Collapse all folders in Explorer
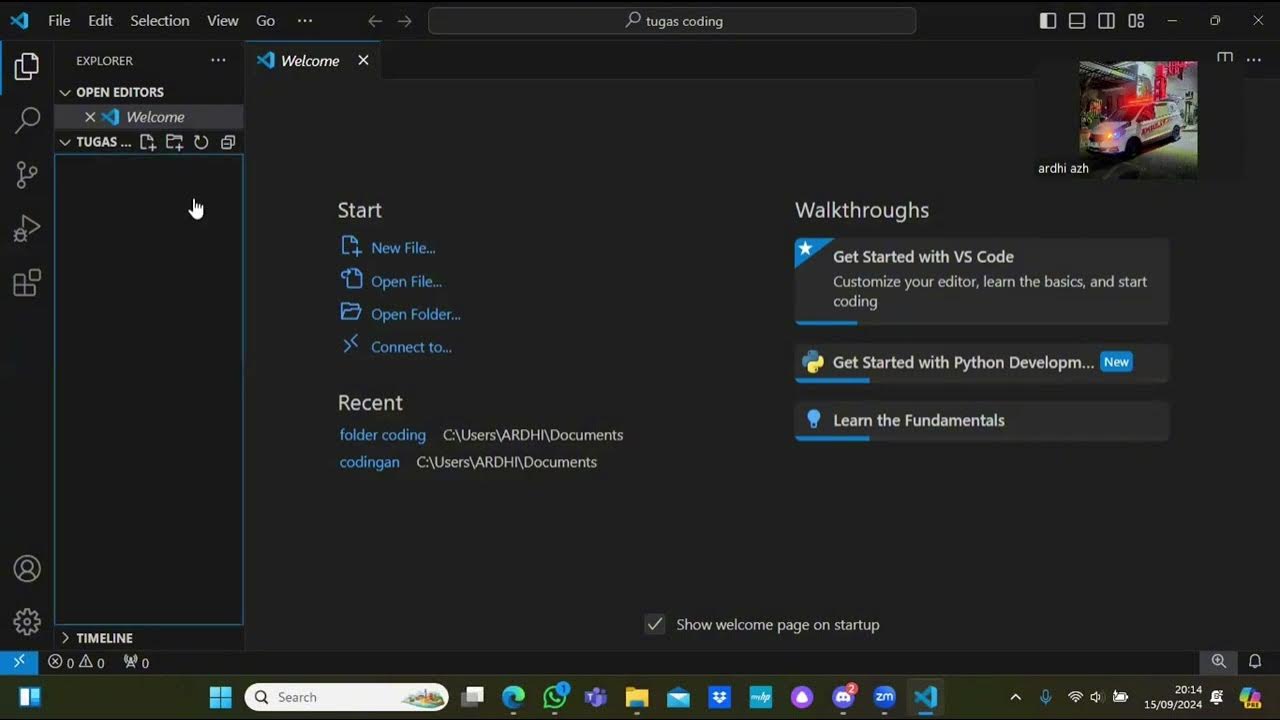 228,142
